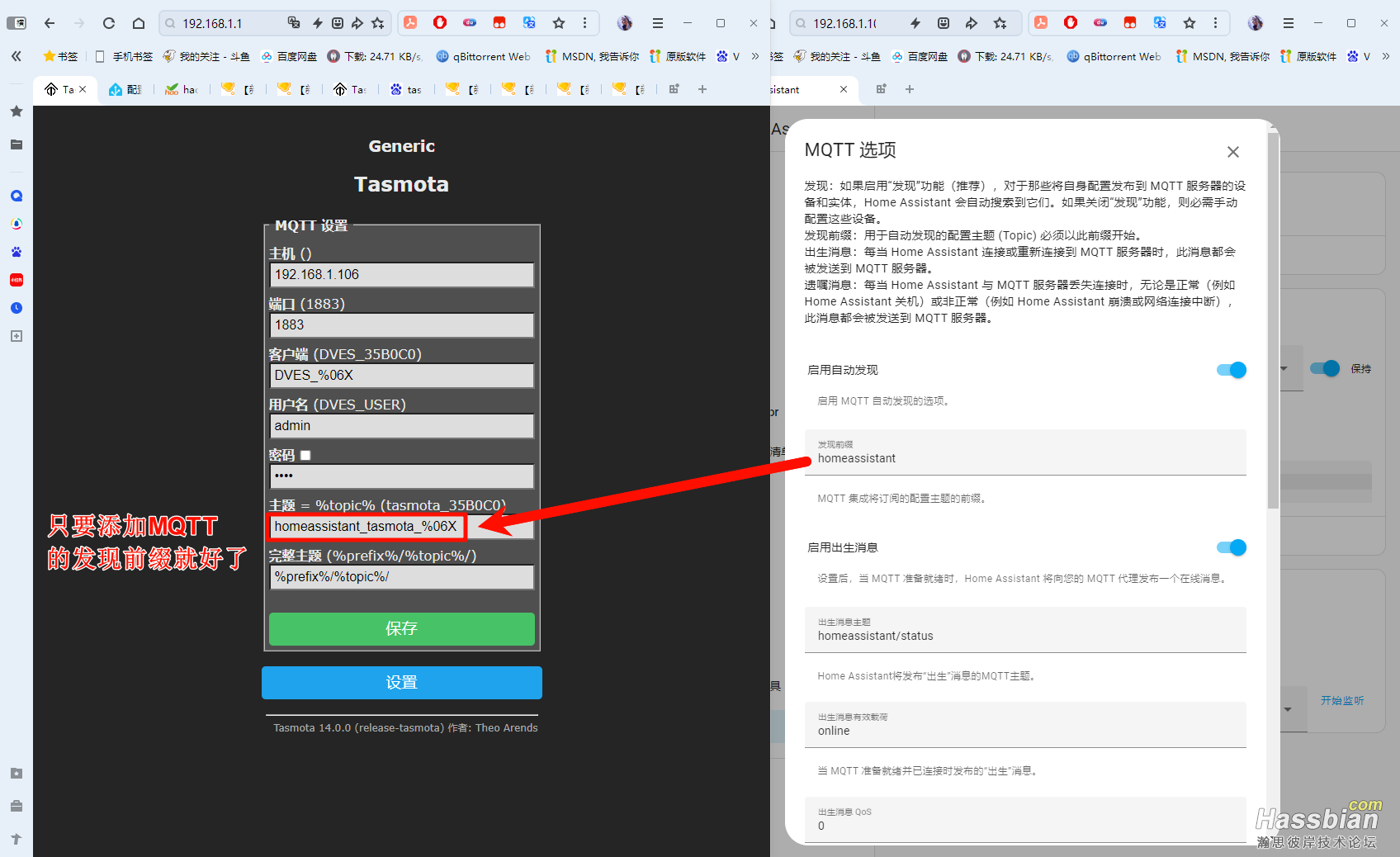
Task: Open qBittorrent Web bookmark in left browser
Action: coord(483,56)
